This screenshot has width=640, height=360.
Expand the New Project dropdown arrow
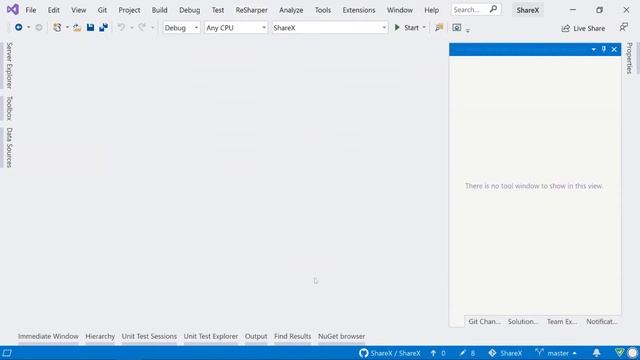coord(67,27)
